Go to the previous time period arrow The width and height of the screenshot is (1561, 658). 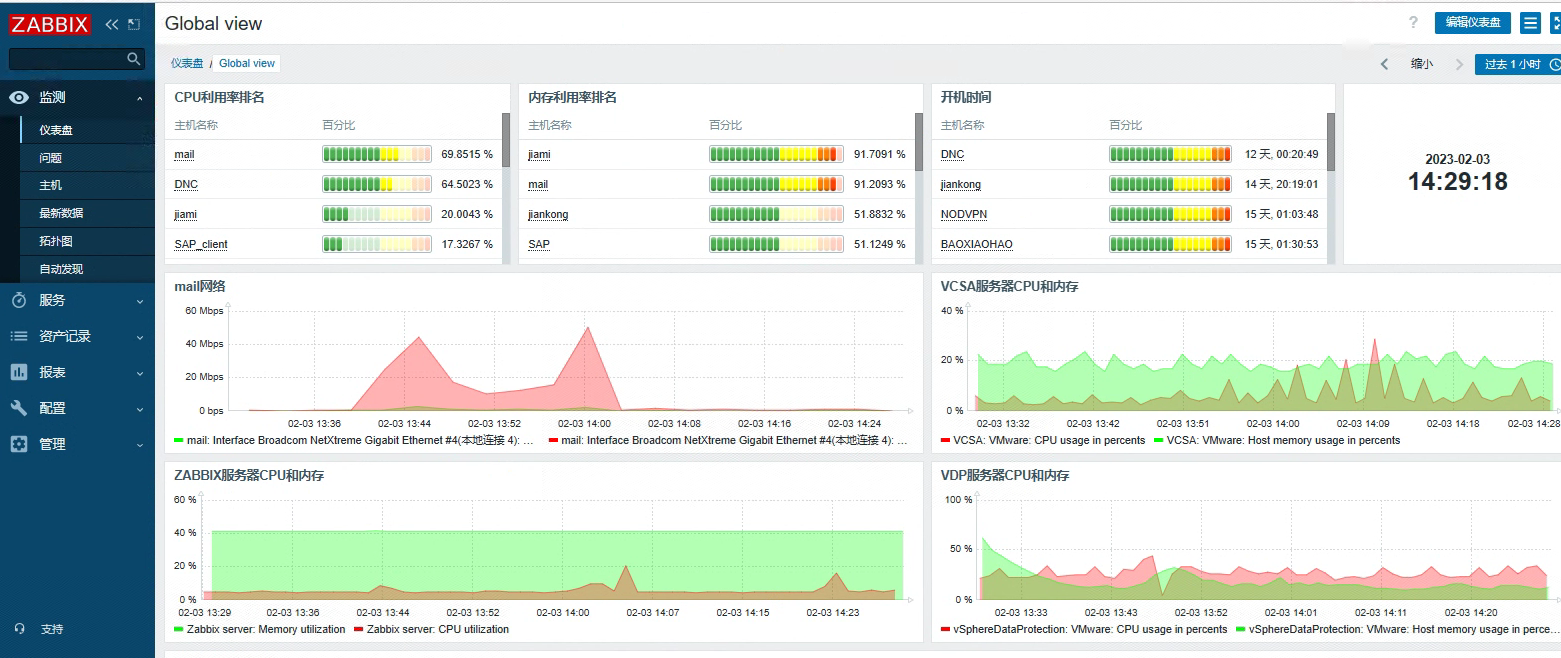pyautogui.click(x=1385, y=64)
